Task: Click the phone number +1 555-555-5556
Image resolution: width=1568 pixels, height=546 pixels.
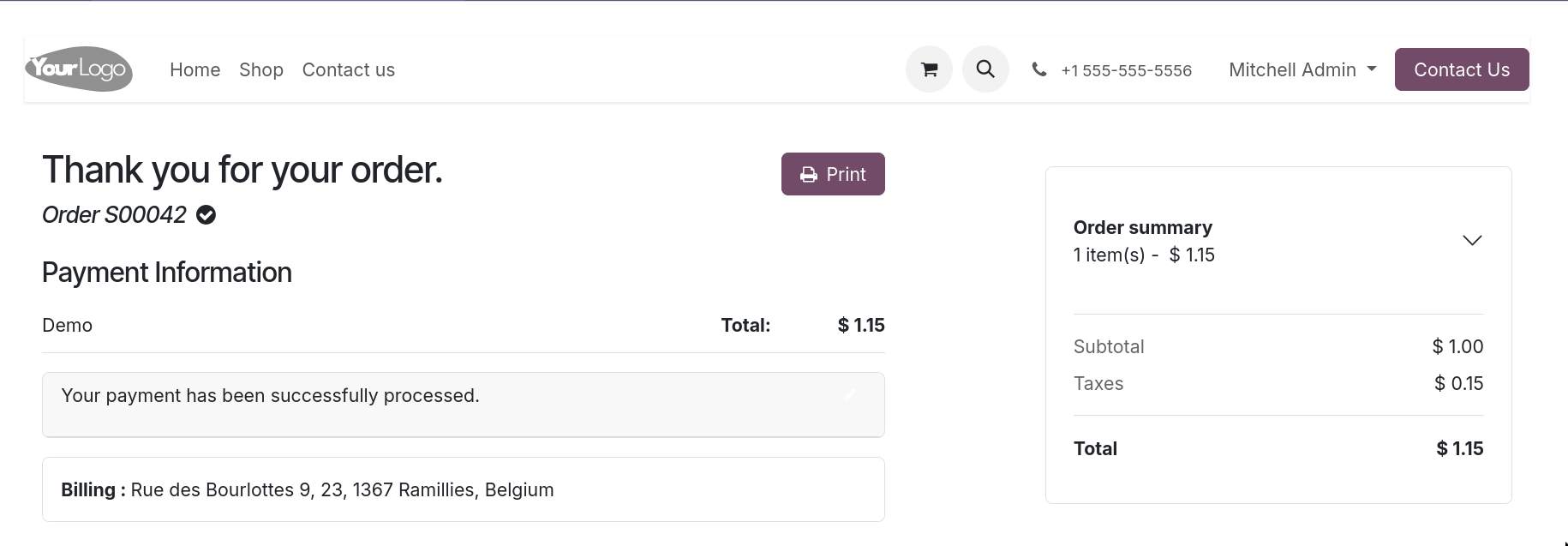Action: pos(1126,70)
